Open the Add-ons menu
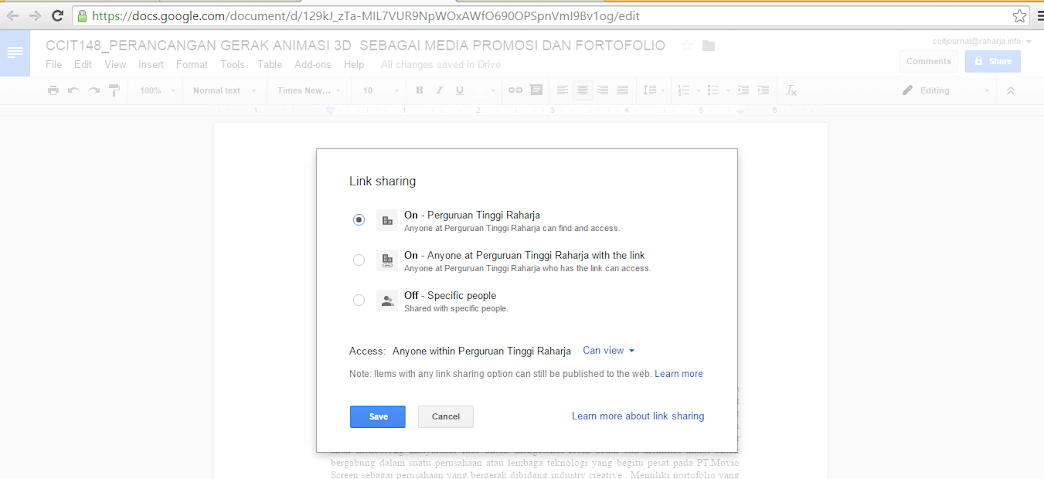 (313, 65)
